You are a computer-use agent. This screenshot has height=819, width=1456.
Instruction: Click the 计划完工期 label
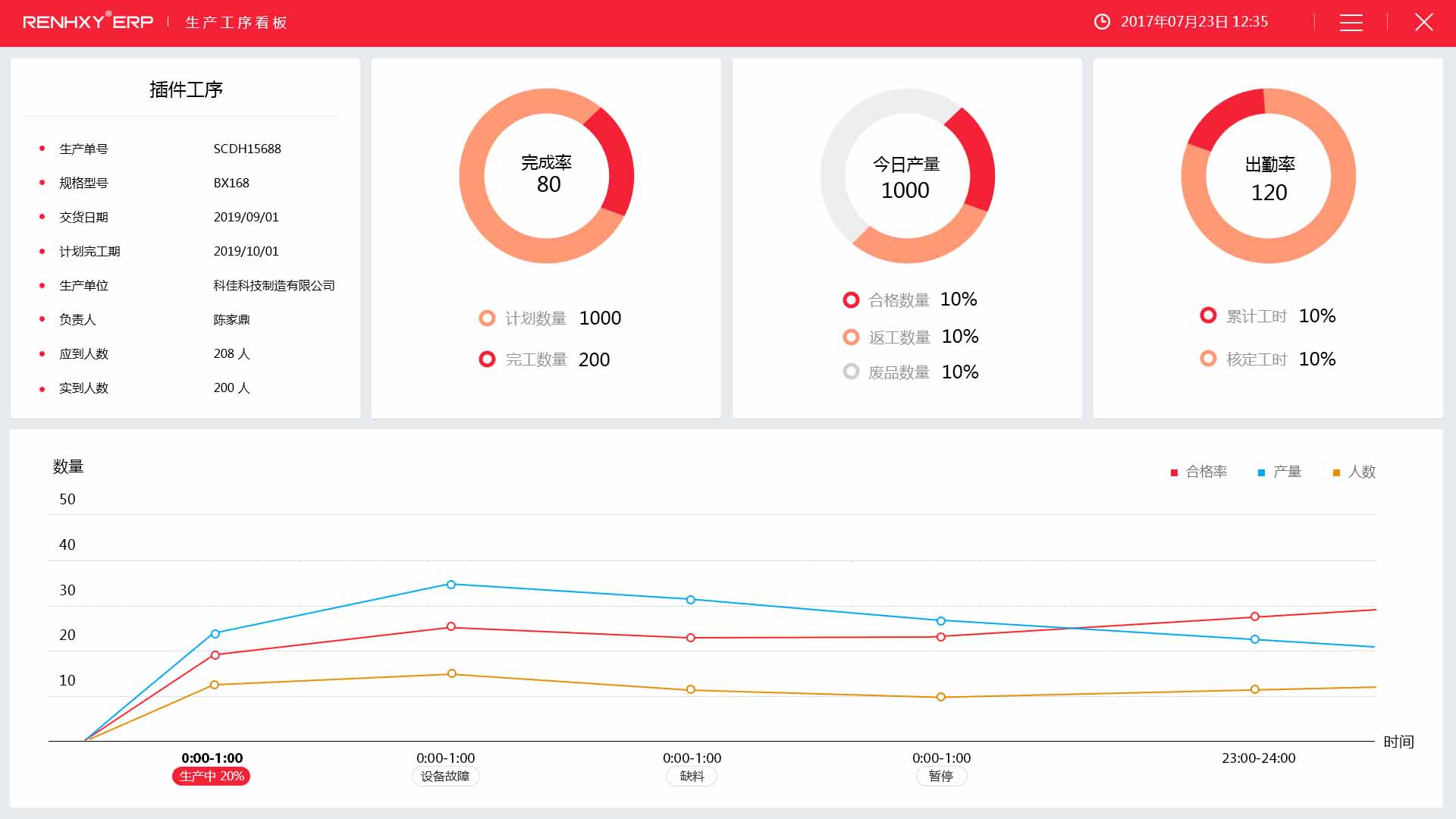click(x=89, y=251)
